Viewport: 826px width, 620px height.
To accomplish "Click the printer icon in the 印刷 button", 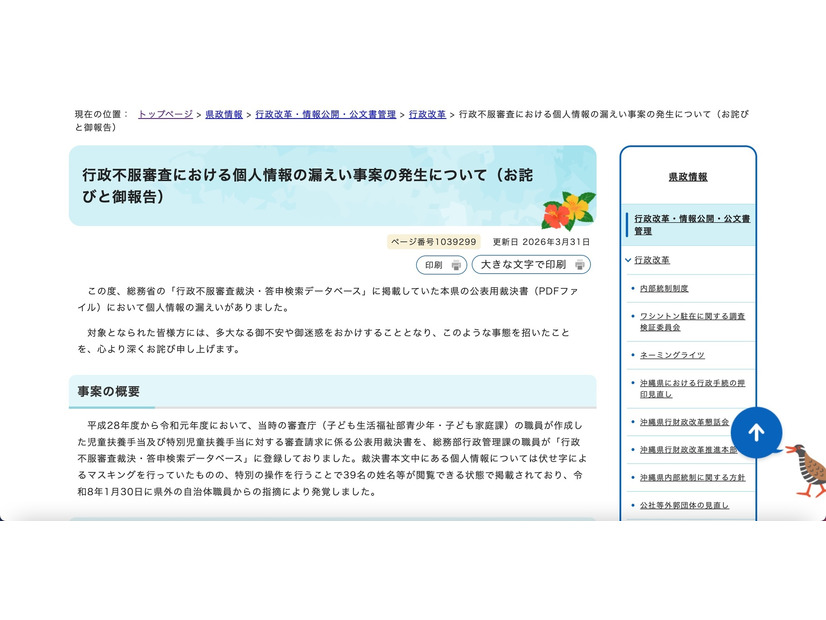I will [456, 266].
